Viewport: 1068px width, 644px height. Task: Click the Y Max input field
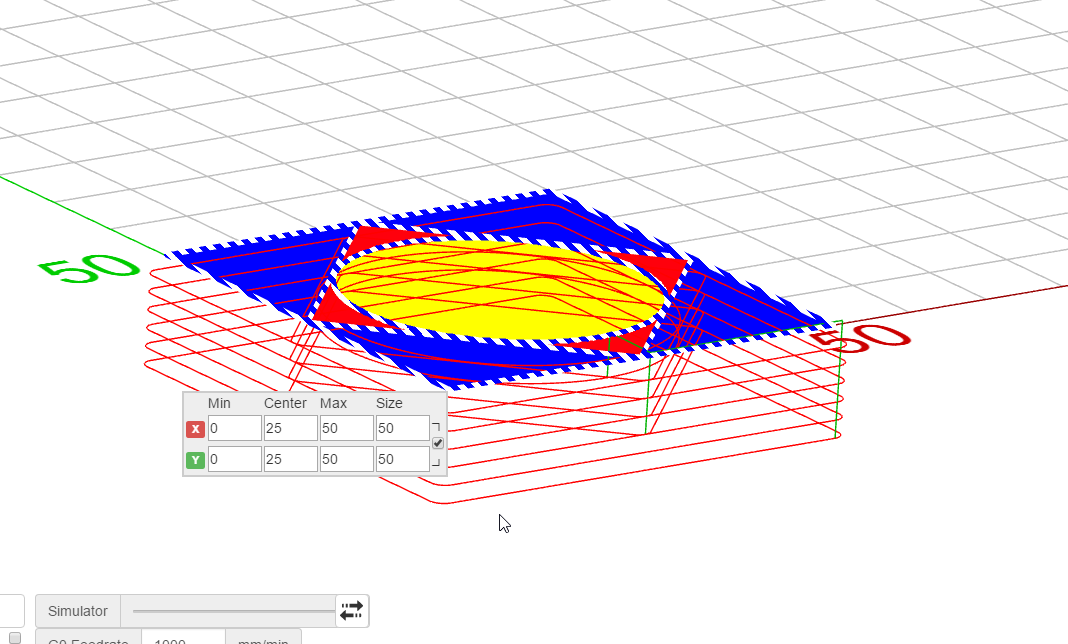click(347, 459)
